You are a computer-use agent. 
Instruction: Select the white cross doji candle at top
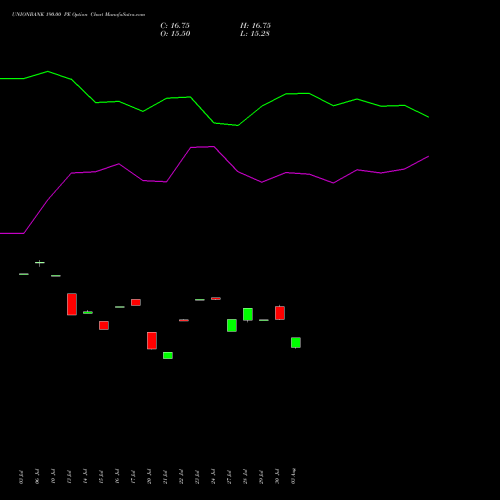click(40, 263)
